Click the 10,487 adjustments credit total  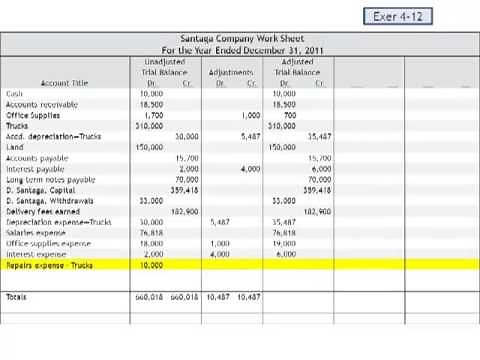[x=249, y=297]
